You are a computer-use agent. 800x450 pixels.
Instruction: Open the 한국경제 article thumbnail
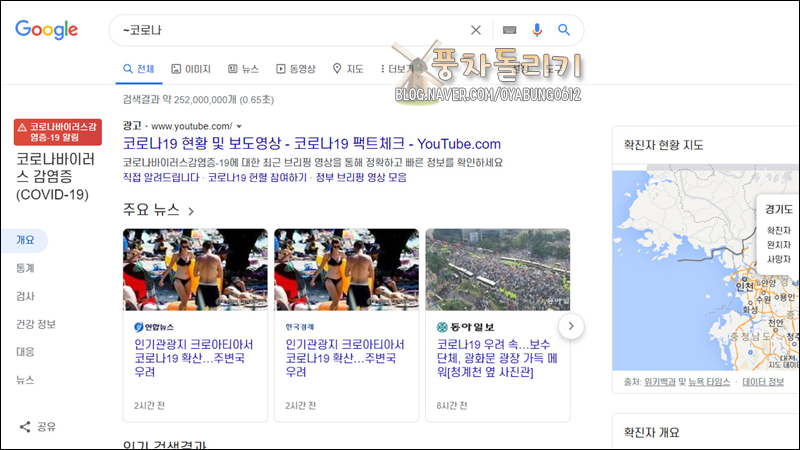coord(346,269)
